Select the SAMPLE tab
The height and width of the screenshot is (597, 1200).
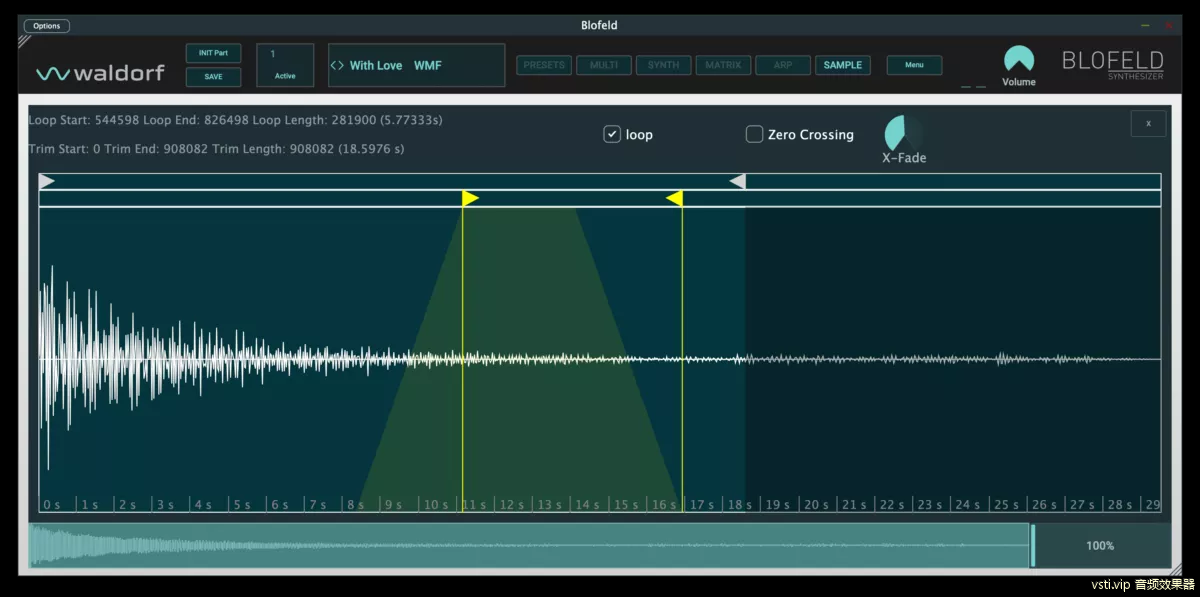(843, 65)
